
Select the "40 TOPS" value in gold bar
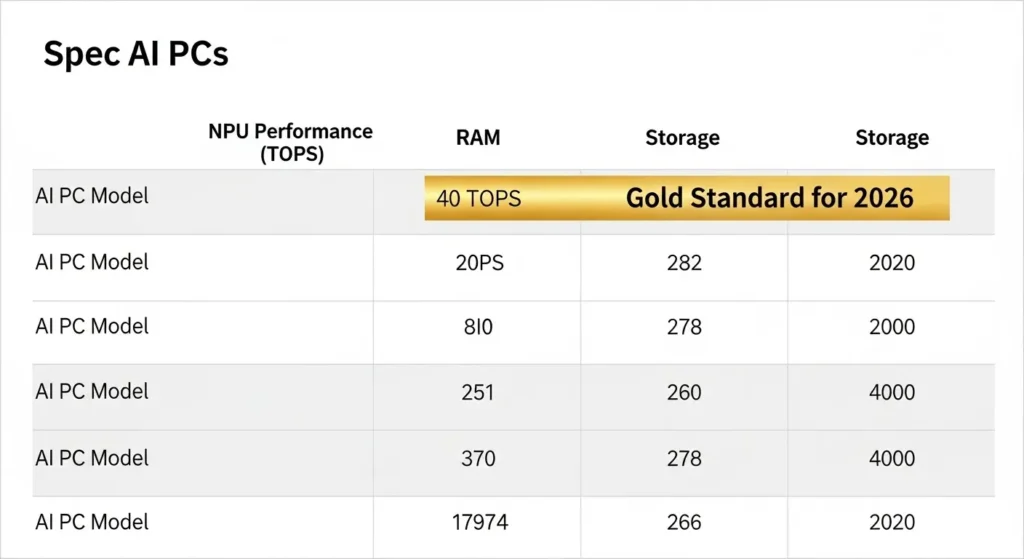(478, 198)
